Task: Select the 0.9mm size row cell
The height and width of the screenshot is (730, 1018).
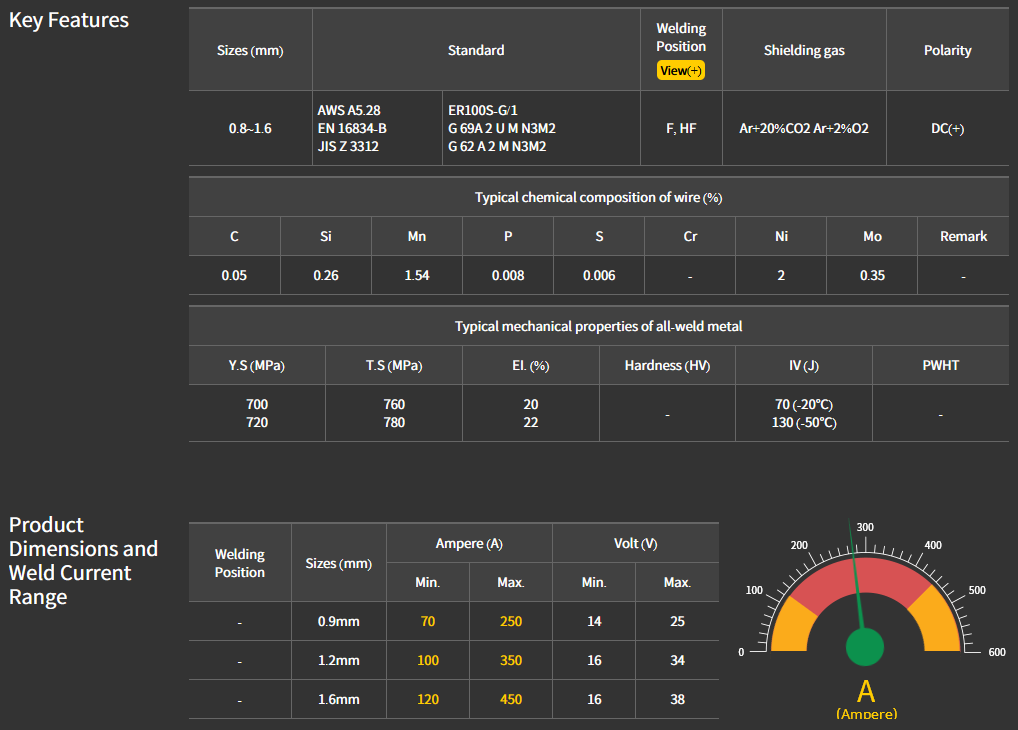Action: [x=338, y=621]
